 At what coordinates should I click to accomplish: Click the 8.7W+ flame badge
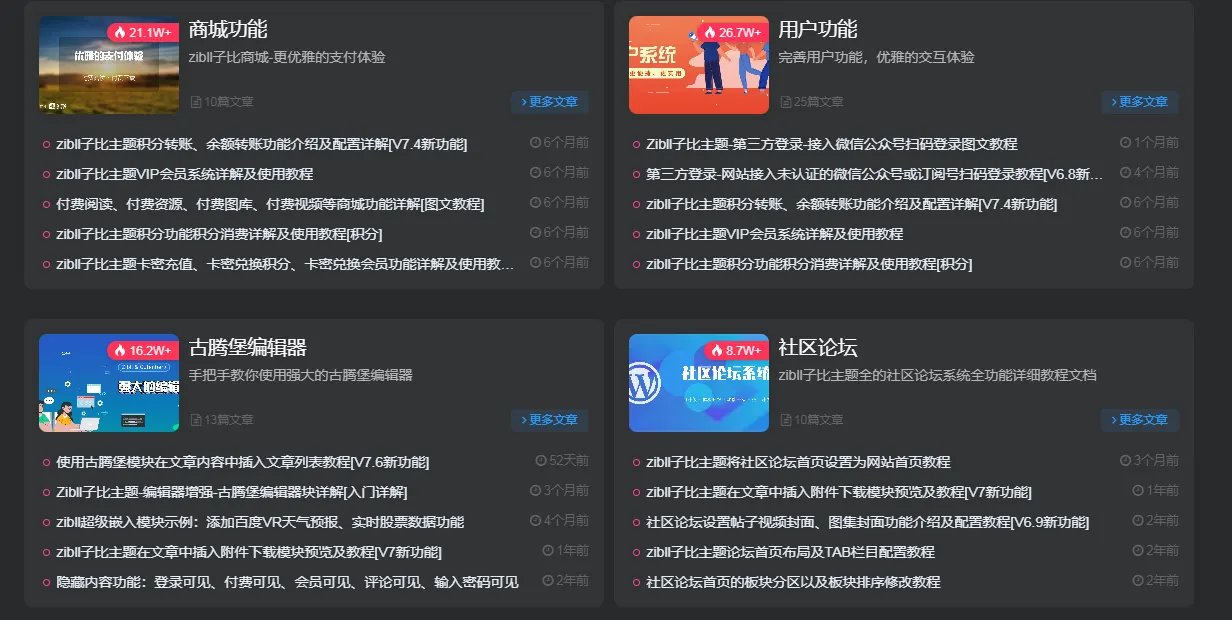coord(737,350)
